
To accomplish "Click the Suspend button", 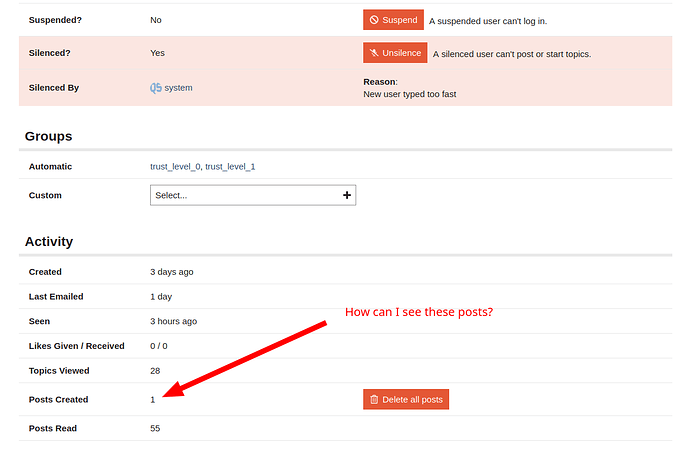I will point(393,20).
